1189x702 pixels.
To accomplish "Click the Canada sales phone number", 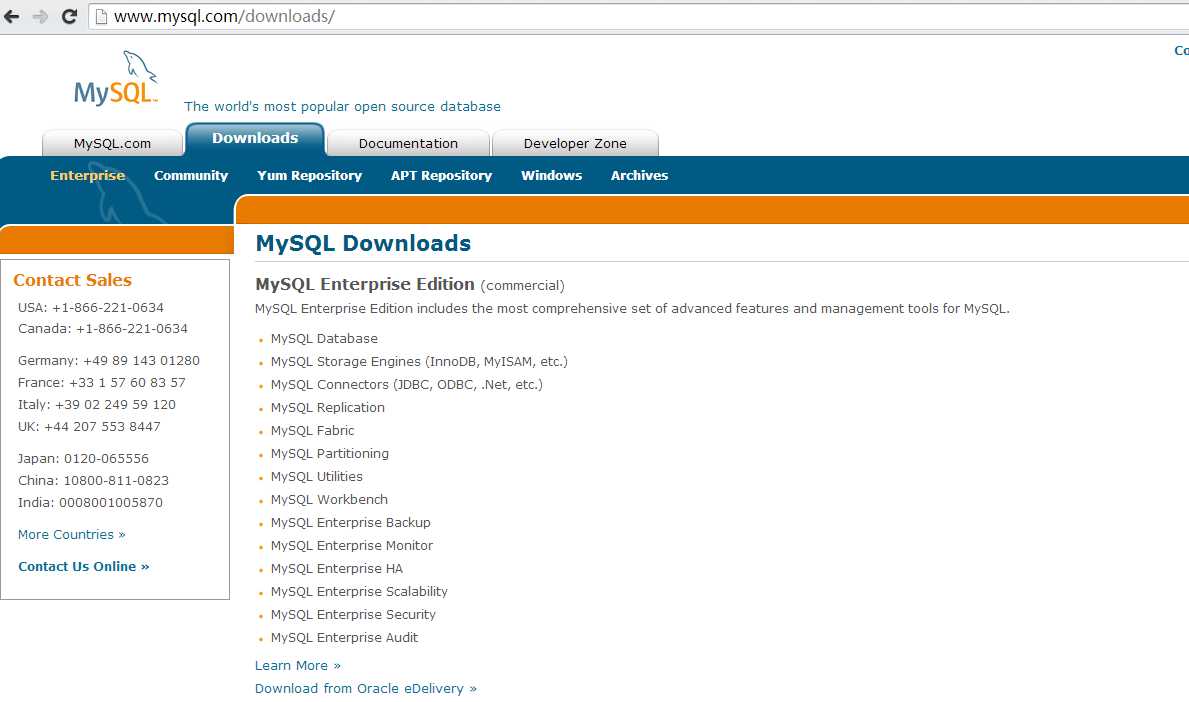I will [131, 329].
